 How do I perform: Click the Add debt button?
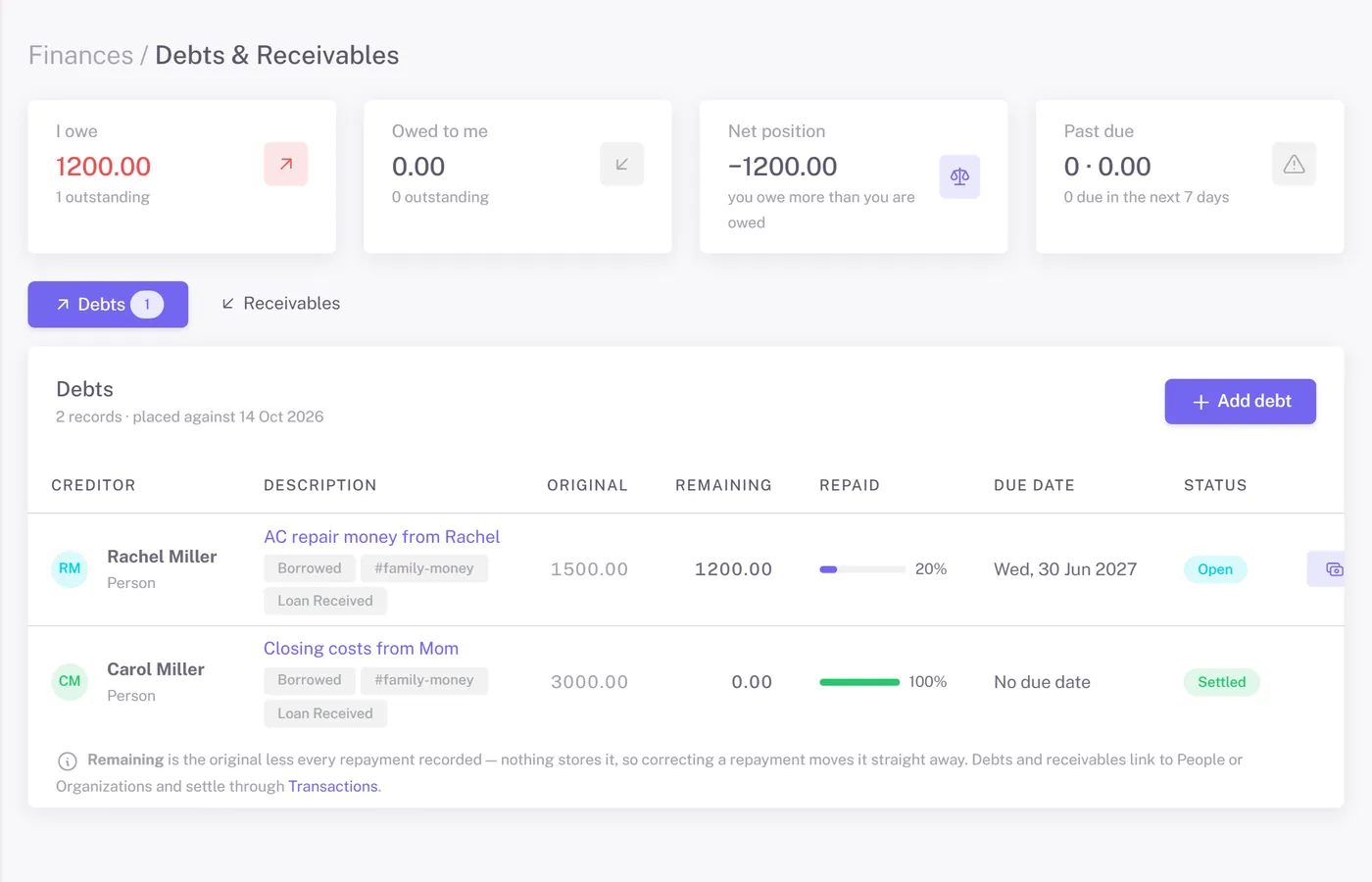(x=1240, y=402)
